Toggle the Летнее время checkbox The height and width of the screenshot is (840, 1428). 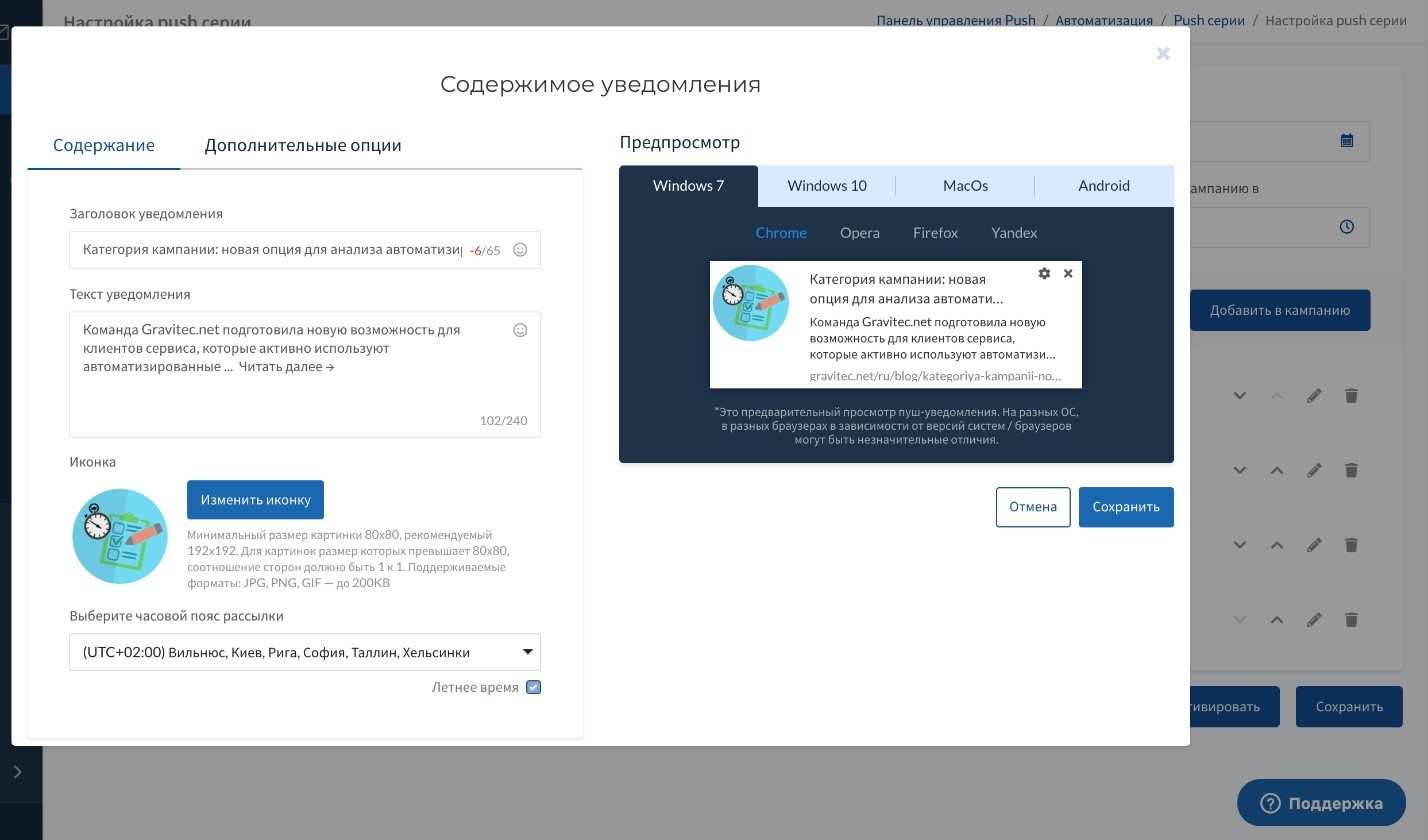pyautogui.click(x=534, y=687)
